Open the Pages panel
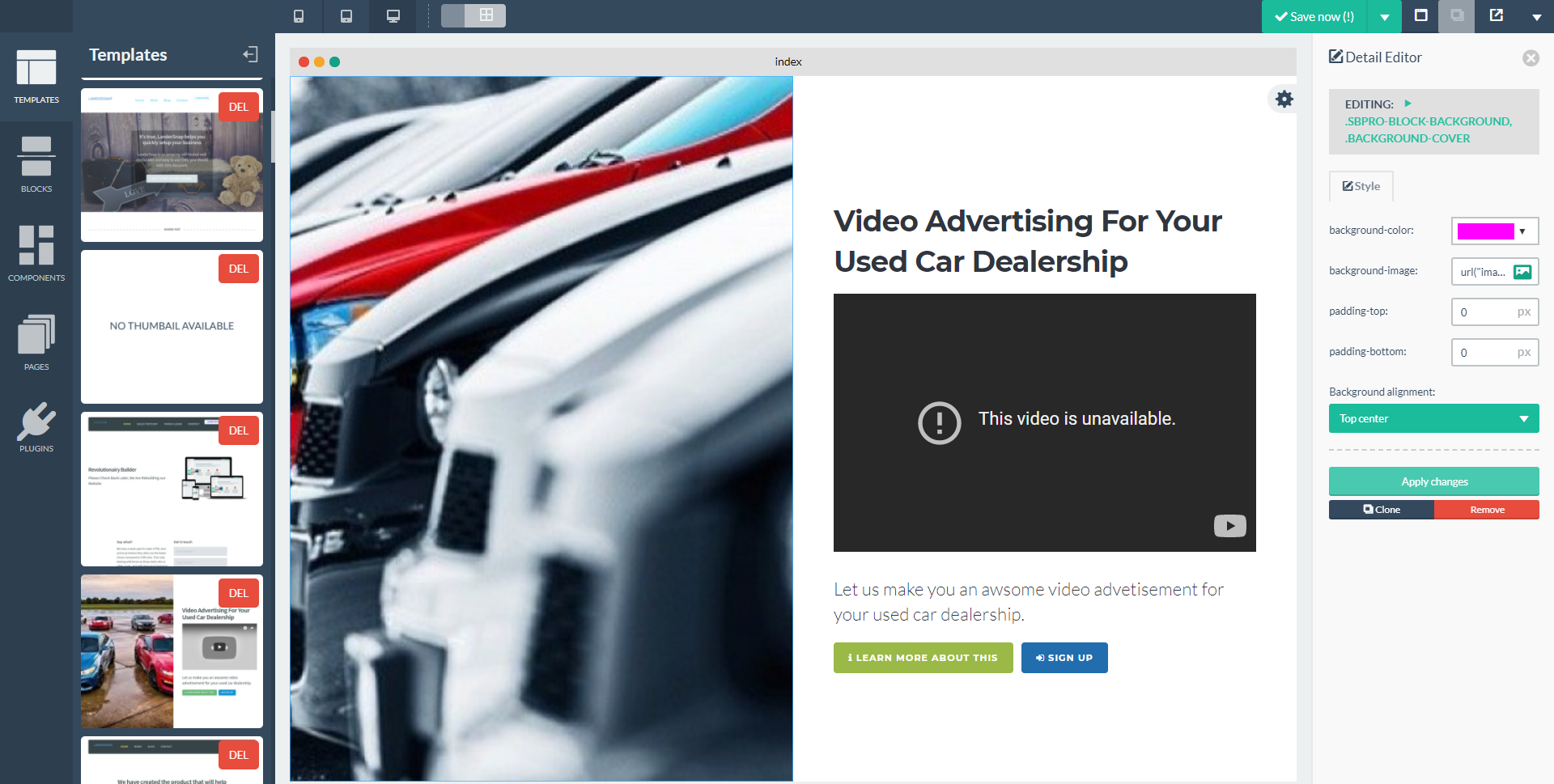1554x784 pixels. pyautogui.click(x=36, y=343)
